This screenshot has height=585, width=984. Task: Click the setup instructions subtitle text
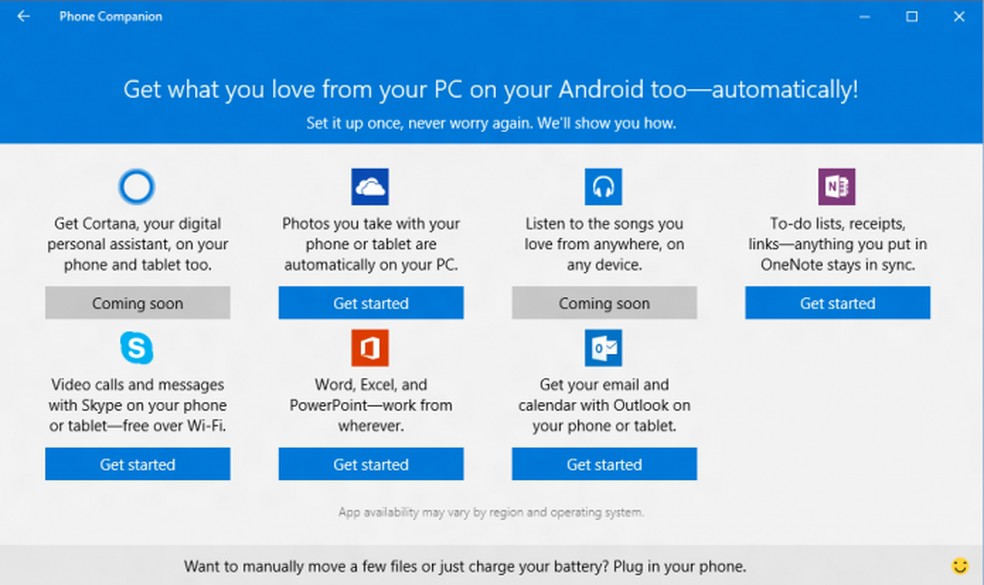pyautogui.click(x=492, y=123)
